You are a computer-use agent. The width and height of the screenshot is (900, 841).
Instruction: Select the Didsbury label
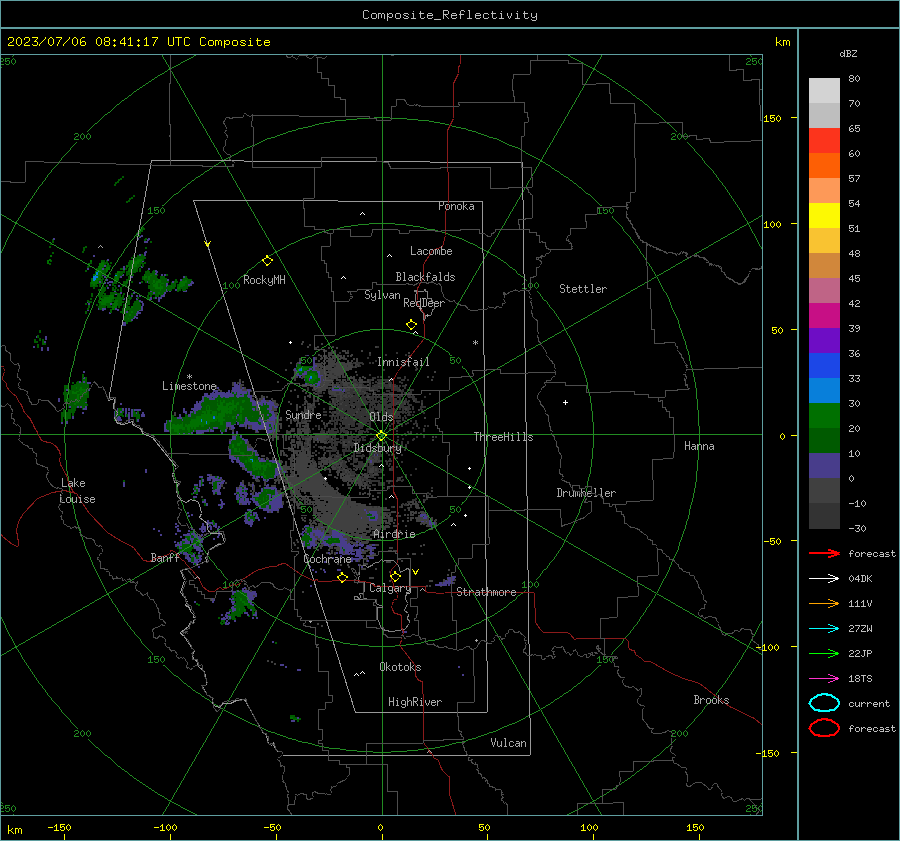(377, 448)
